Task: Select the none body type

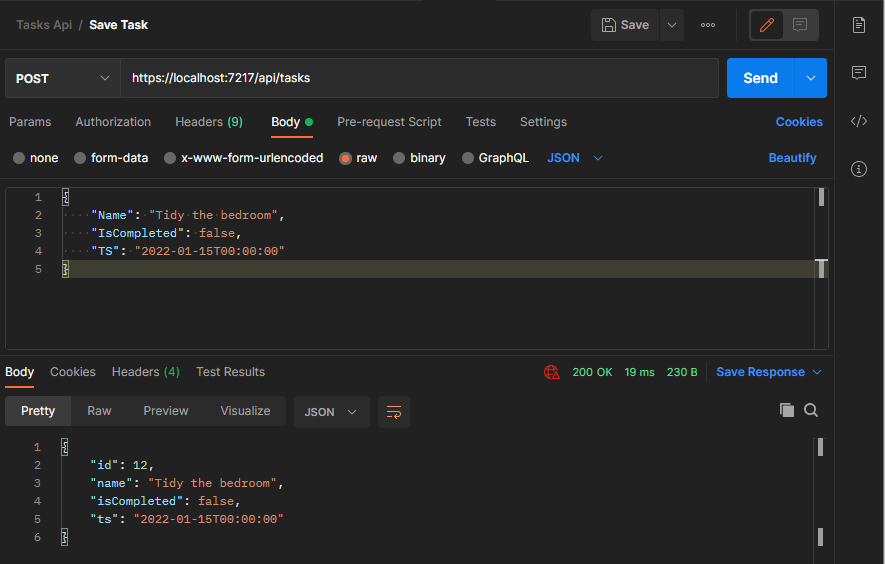Action: tap(36, 158)
